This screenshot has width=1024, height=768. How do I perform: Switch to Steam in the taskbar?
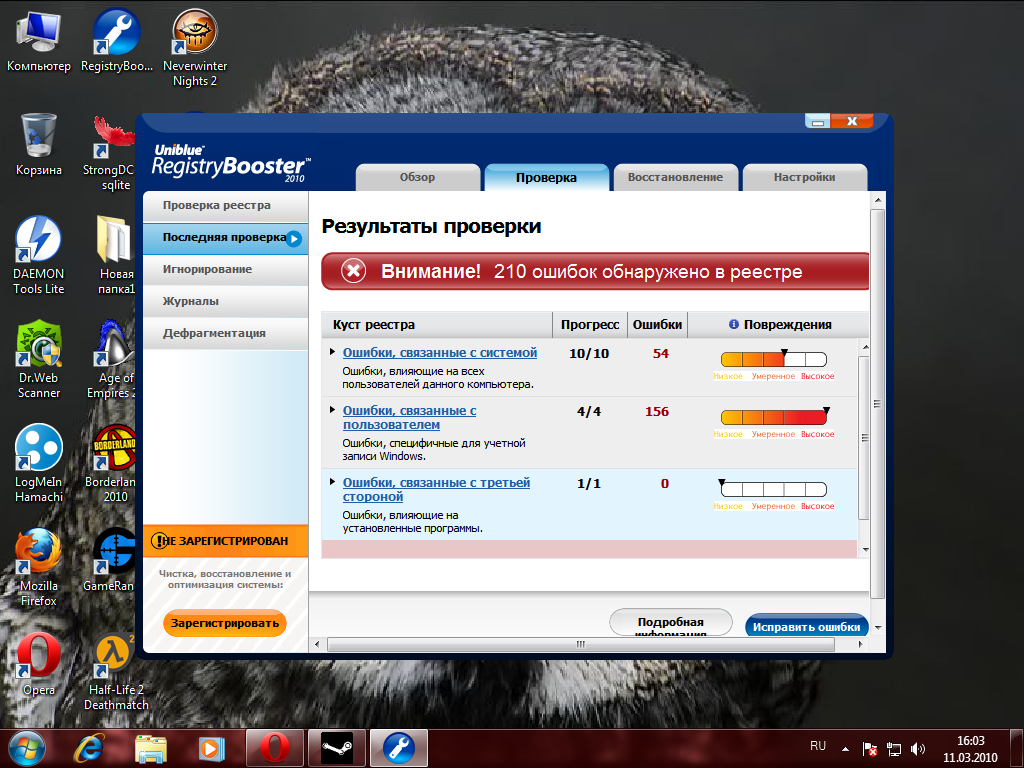click(337, 748)
